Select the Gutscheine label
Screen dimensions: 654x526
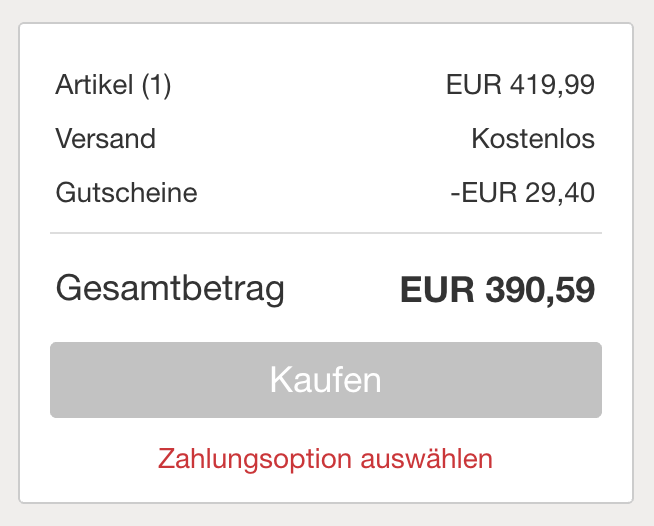coord(127,191)
